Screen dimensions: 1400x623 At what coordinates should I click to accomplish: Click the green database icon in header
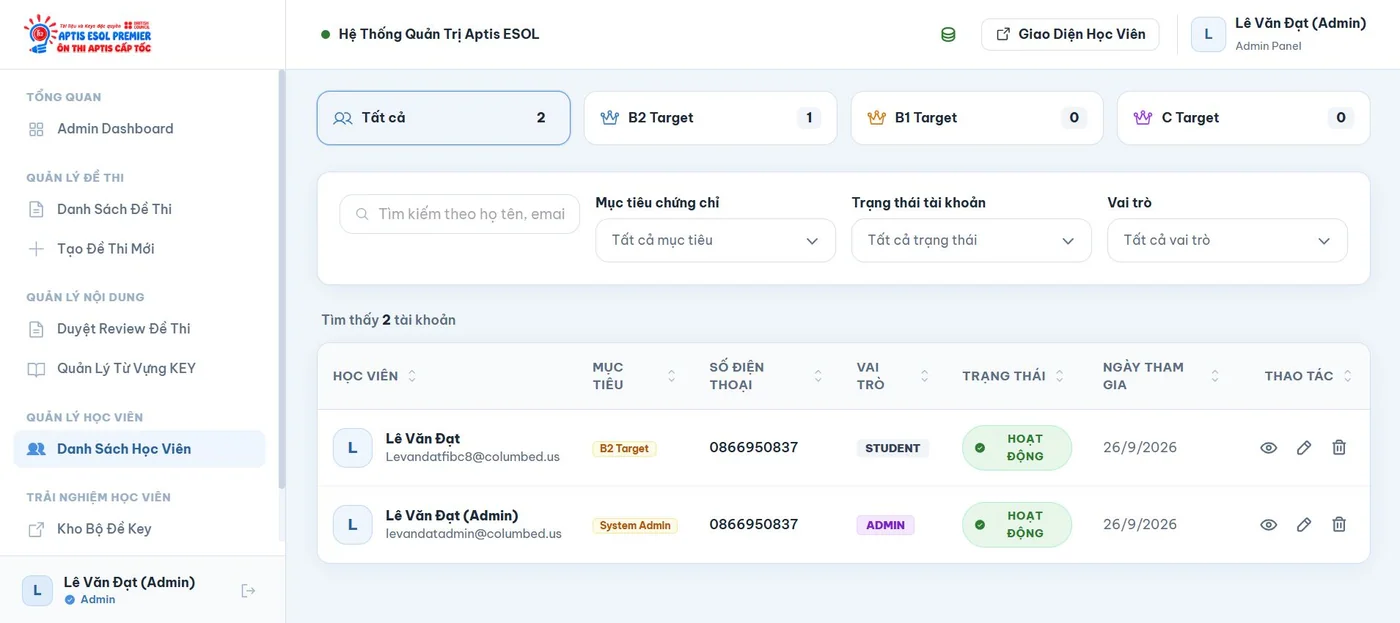(948, 34)
